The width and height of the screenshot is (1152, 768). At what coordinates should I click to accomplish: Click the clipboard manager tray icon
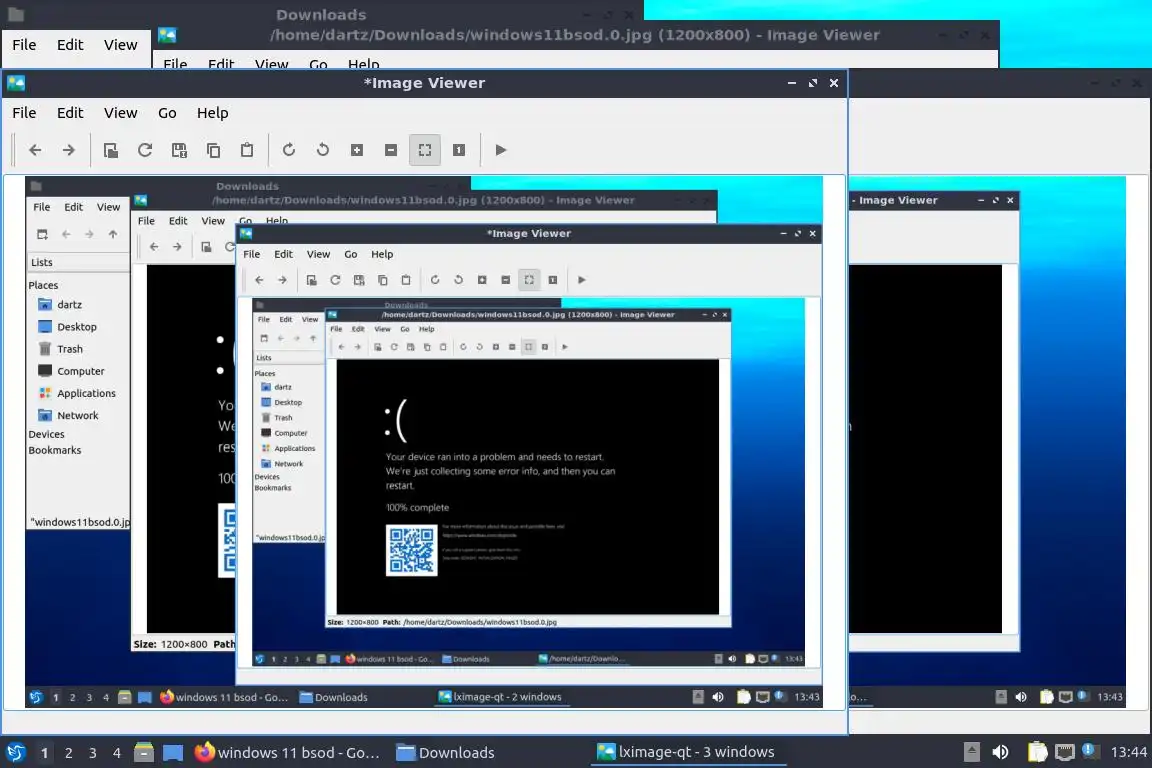1037,752
